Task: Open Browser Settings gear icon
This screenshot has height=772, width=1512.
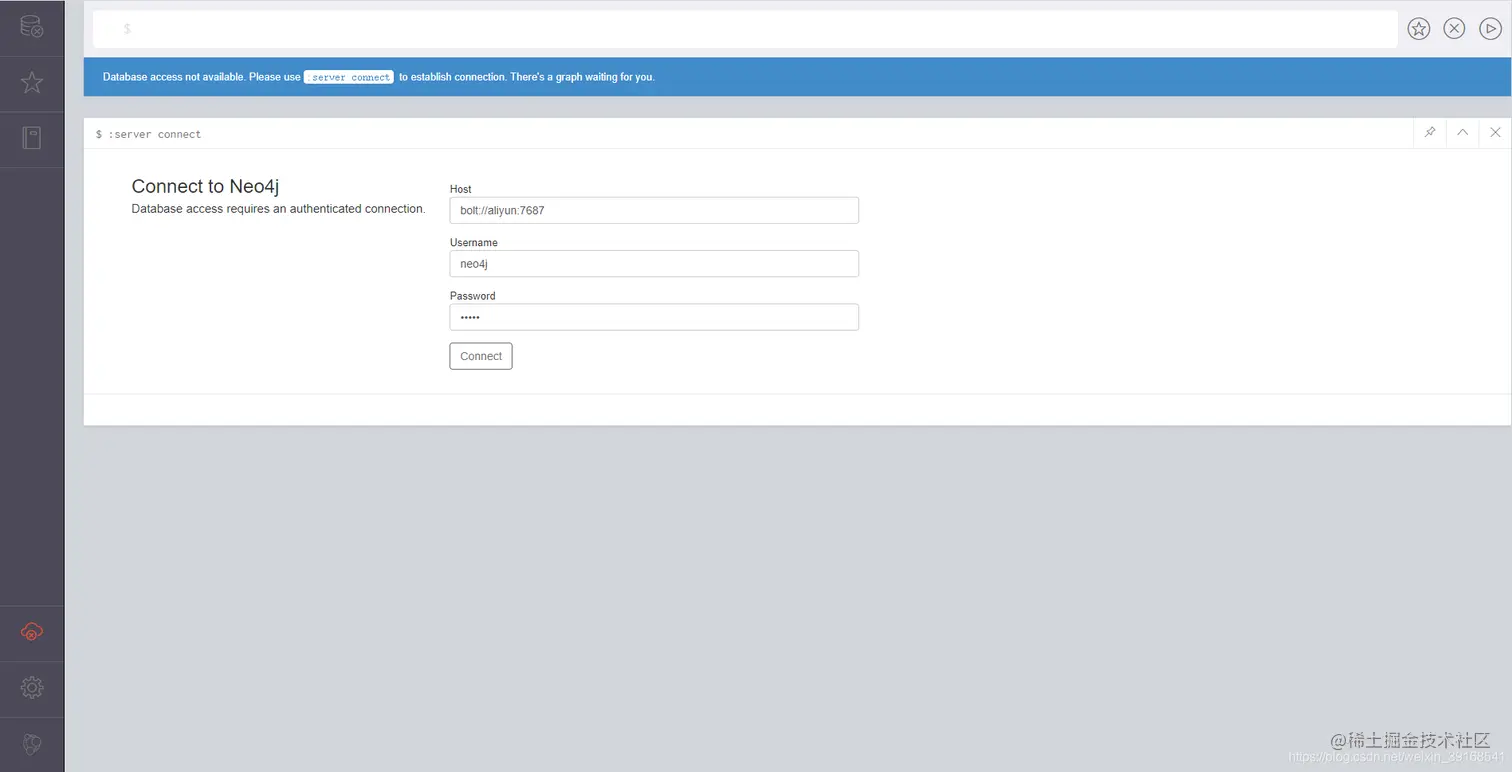Action: point(32,688)
